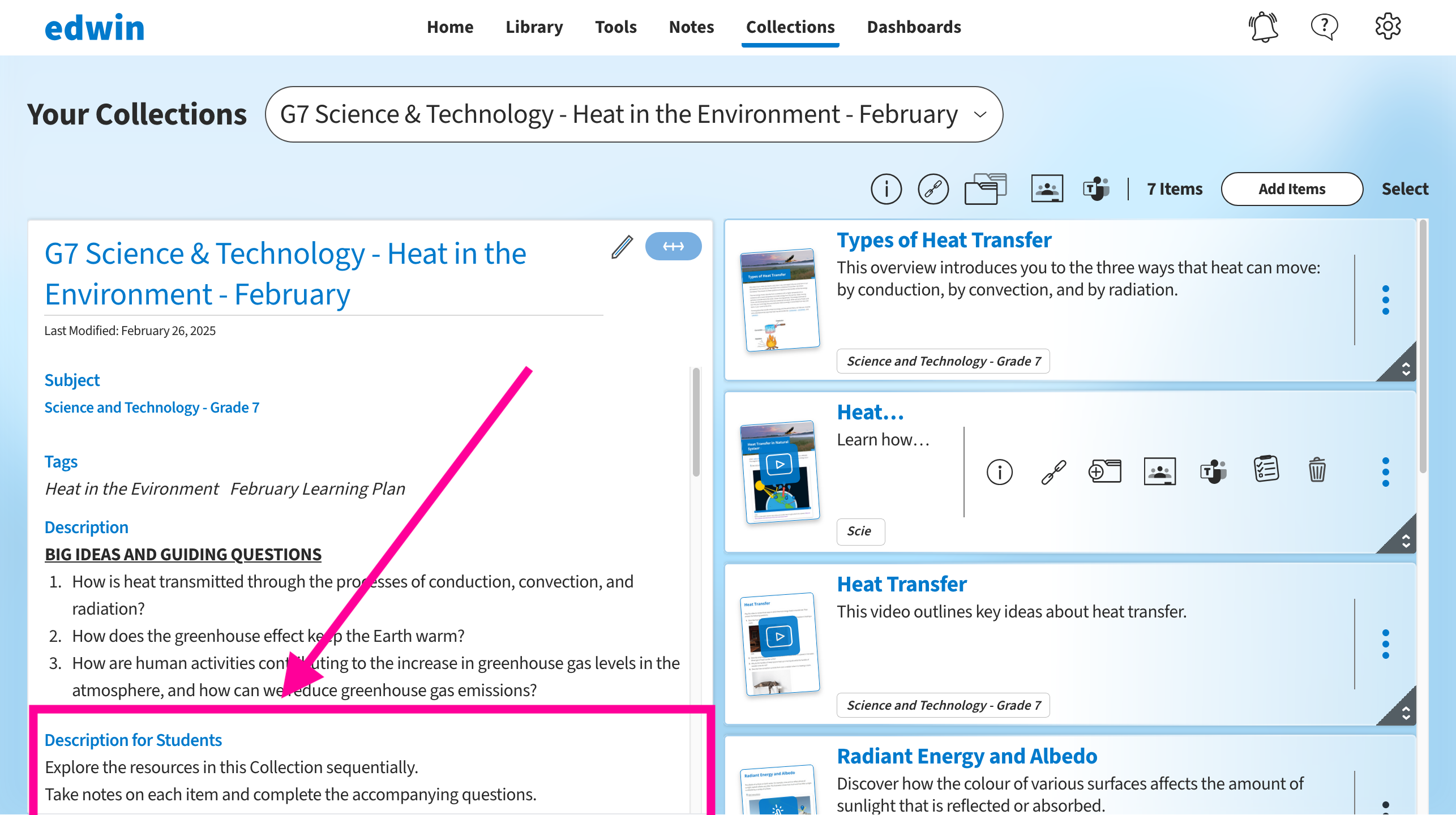Image resolution: width=1456 pixels, height=815 pixels.
Task: Open the Library tab
Action: coord(534,27)
